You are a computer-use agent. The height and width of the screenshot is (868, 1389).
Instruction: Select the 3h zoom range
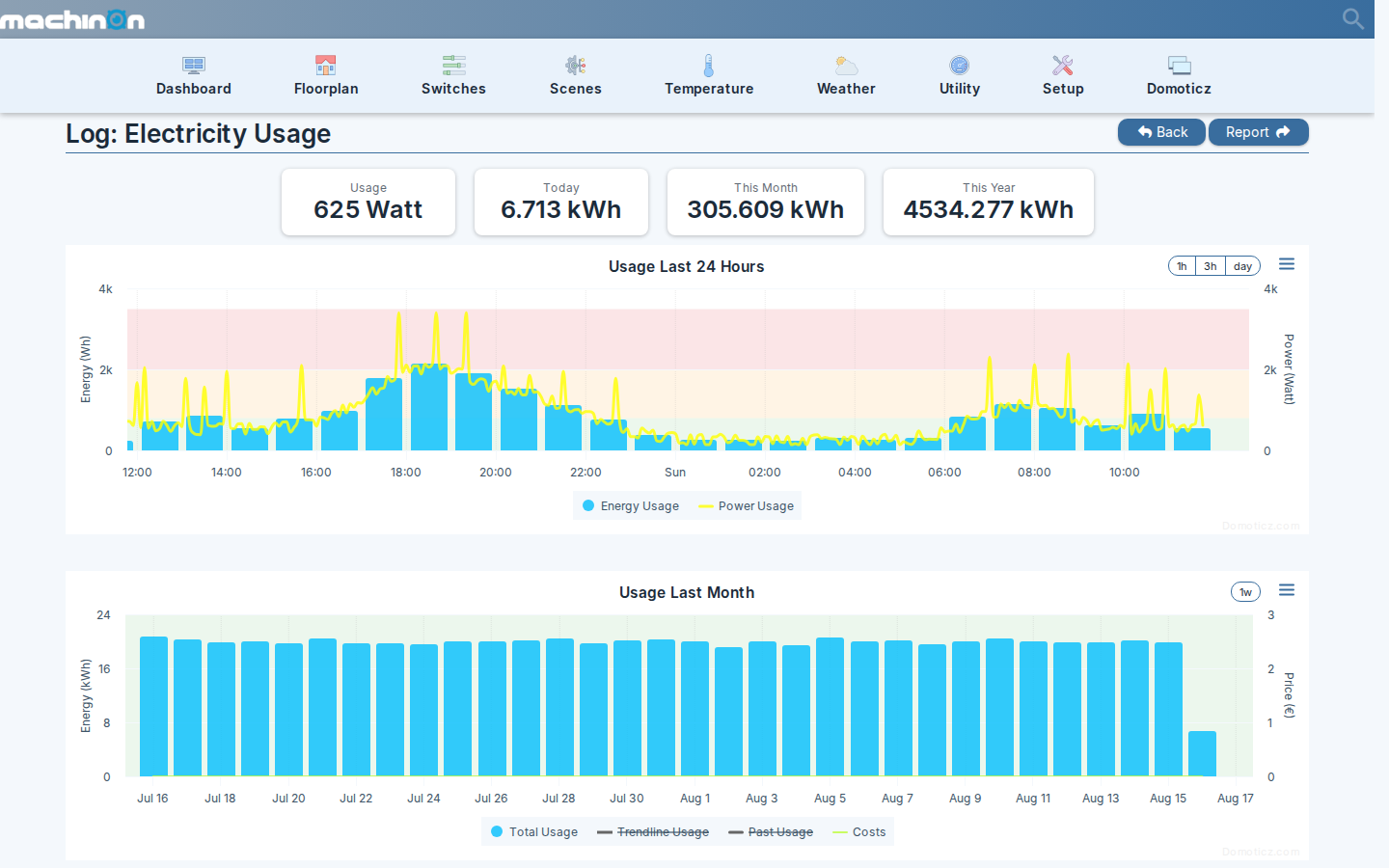coord(1211,266)
